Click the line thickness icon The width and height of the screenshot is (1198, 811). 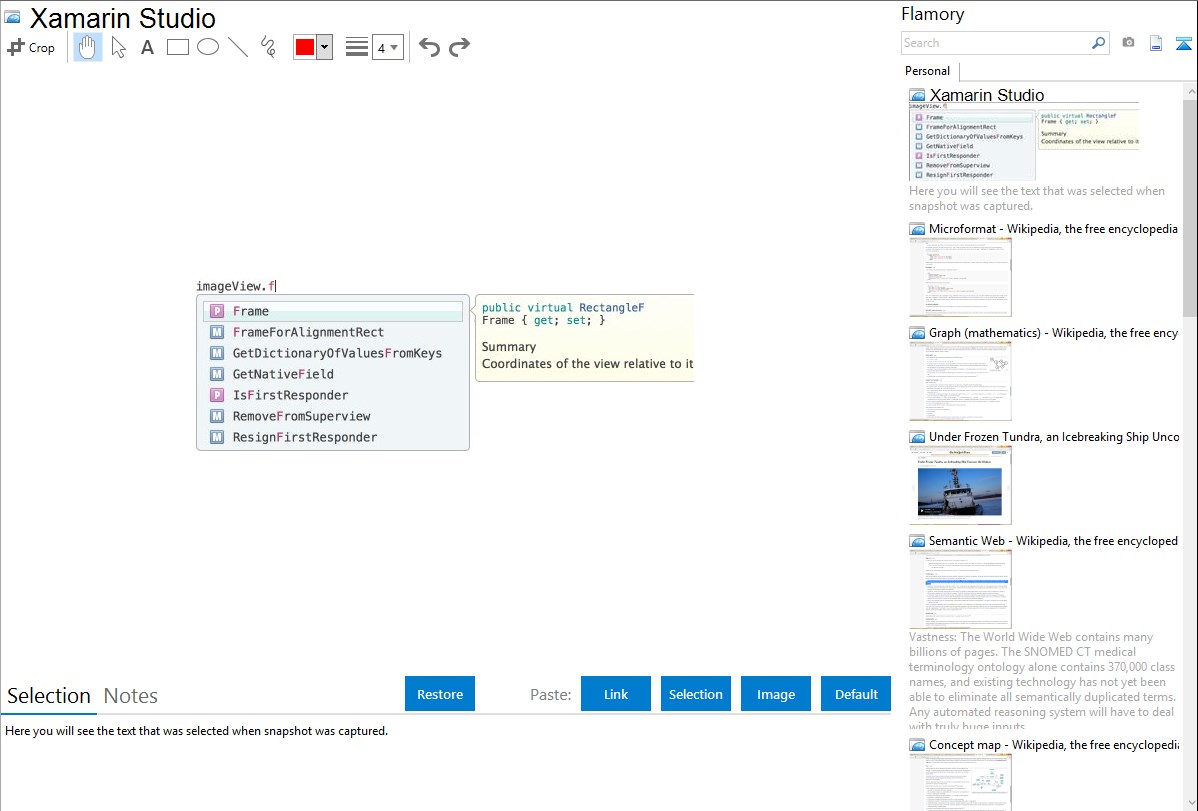tap(356, 47)
